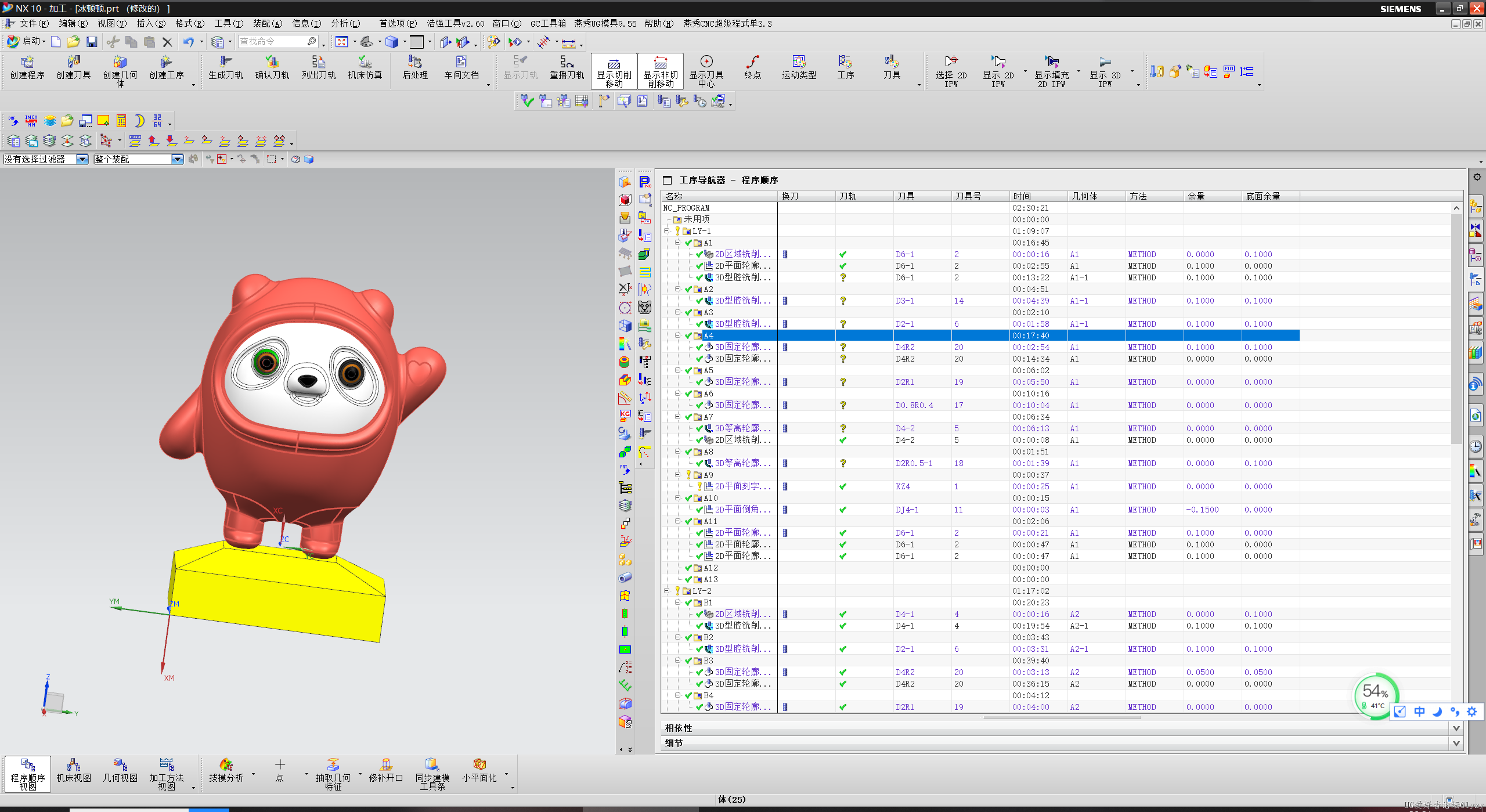Collapse the A1 program node
This screenshot has height=812, width=1486.
click(x=677, y=243)
